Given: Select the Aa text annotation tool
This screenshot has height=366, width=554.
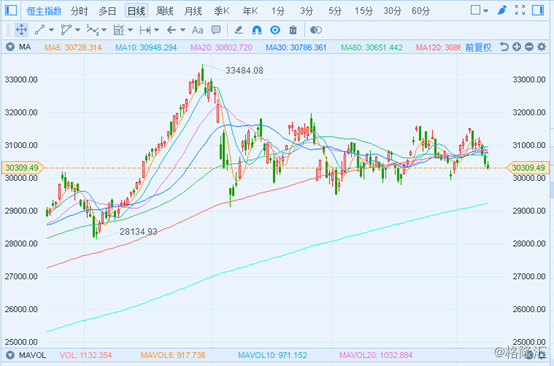Looking at the screenshot, I should [x=198, y=30].
